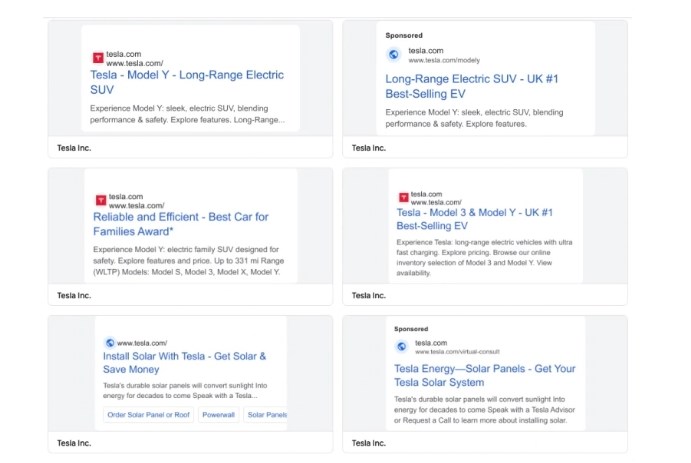
Task: Click the 'Powerwall' sitelink button
Action: tap(219, 415)
